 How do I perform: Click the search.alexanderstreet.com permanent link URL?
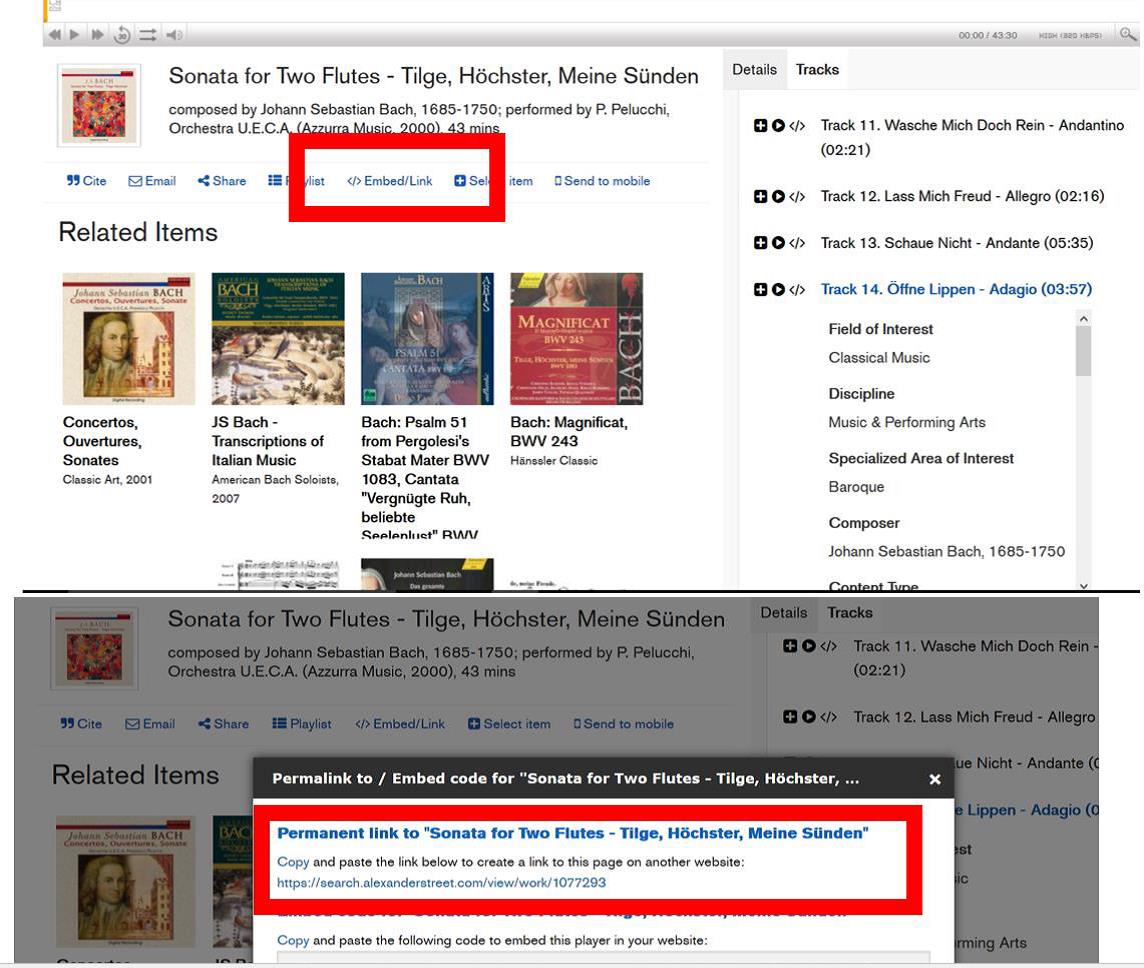441,883
